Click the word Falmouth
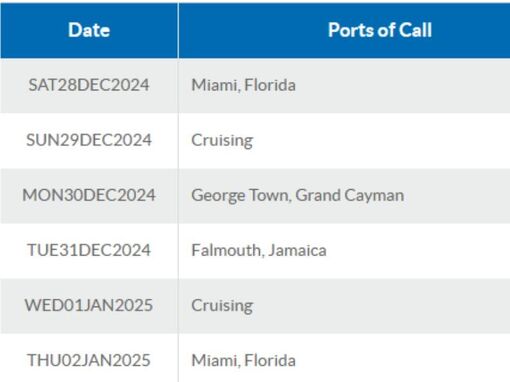Screen dimensions: 510x382 pos(227,251)
